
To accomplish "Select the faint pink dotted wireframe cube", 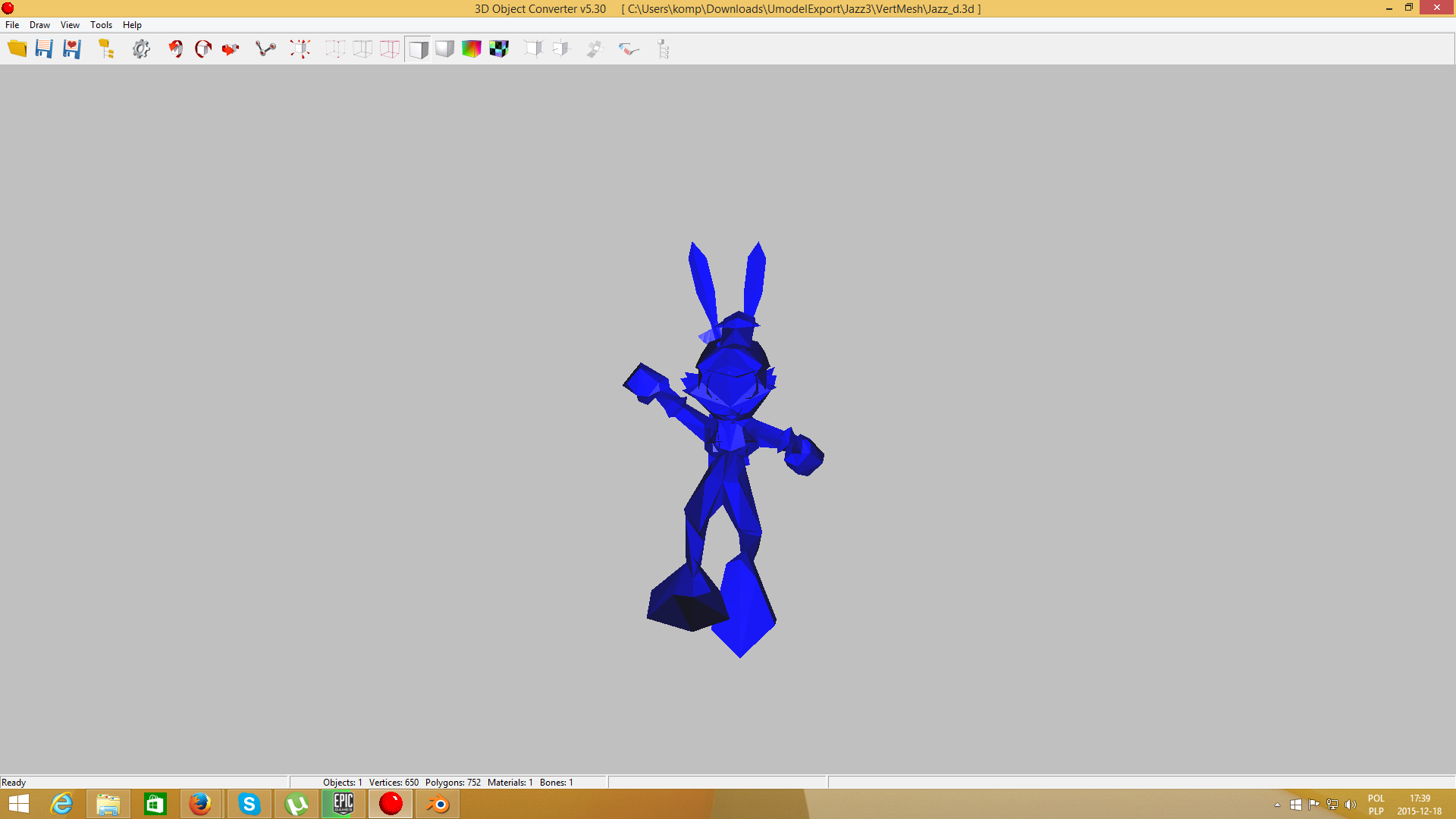I will (x=335, y=49).
